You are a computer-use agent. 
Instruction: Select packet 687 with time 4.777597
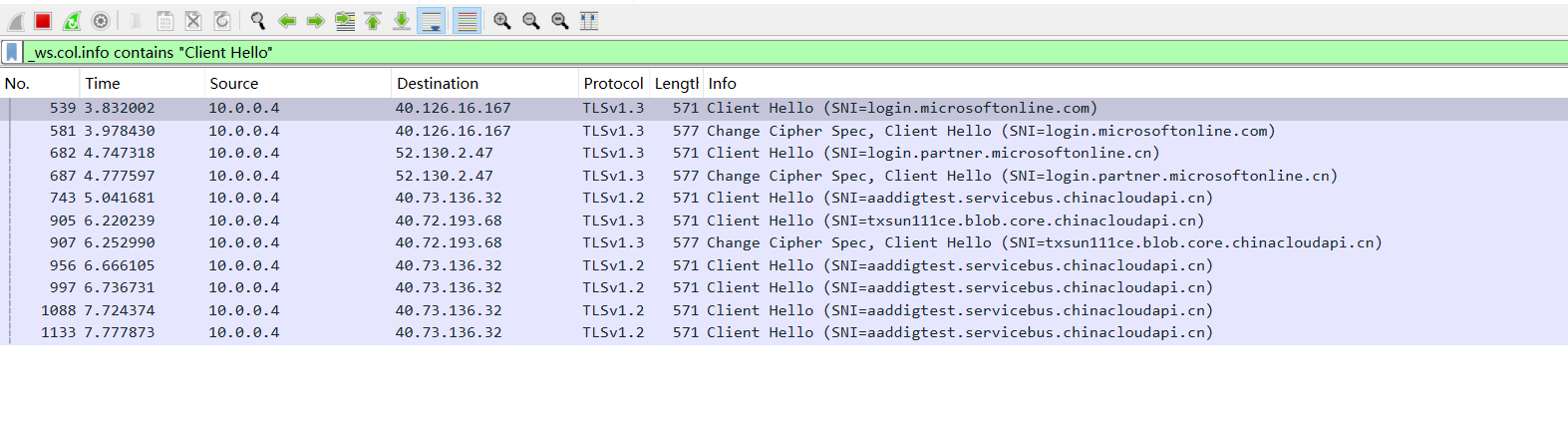[784, 176]
